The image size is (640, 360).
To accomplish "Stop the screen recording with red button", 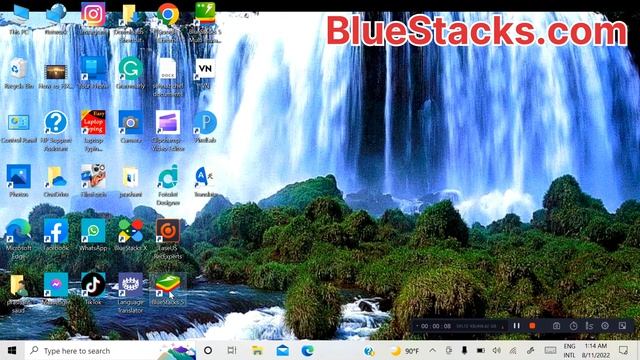I will coord(532,326).
